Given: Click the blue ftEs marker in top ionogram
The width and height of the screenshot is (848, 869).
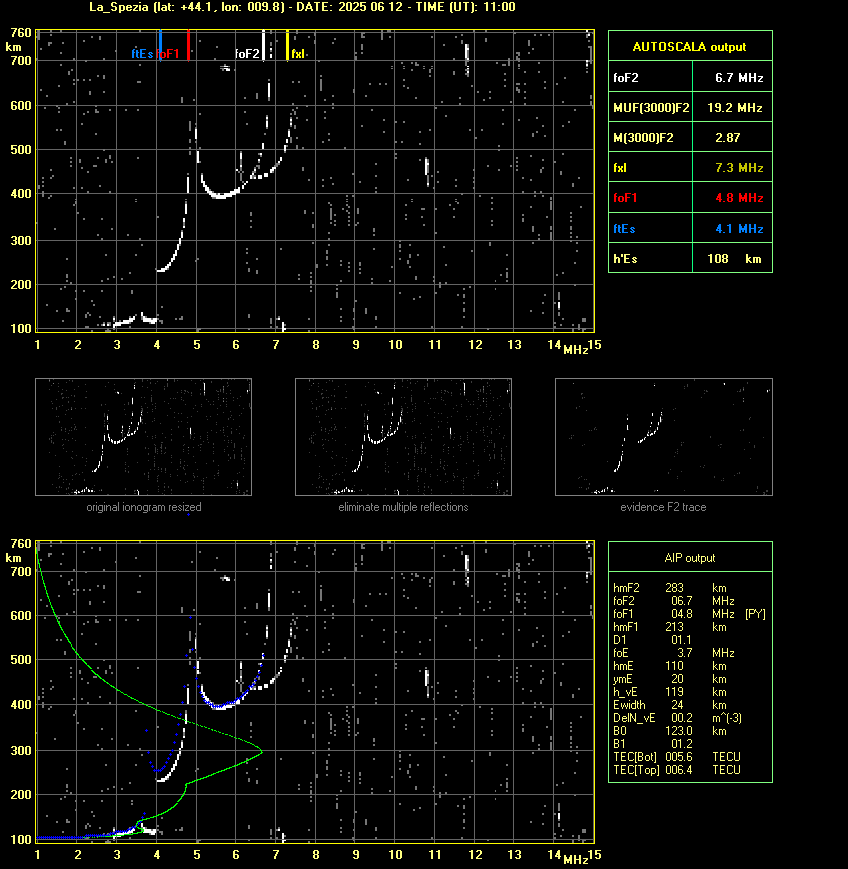Looking at the screenshot, I should point(160,45).
